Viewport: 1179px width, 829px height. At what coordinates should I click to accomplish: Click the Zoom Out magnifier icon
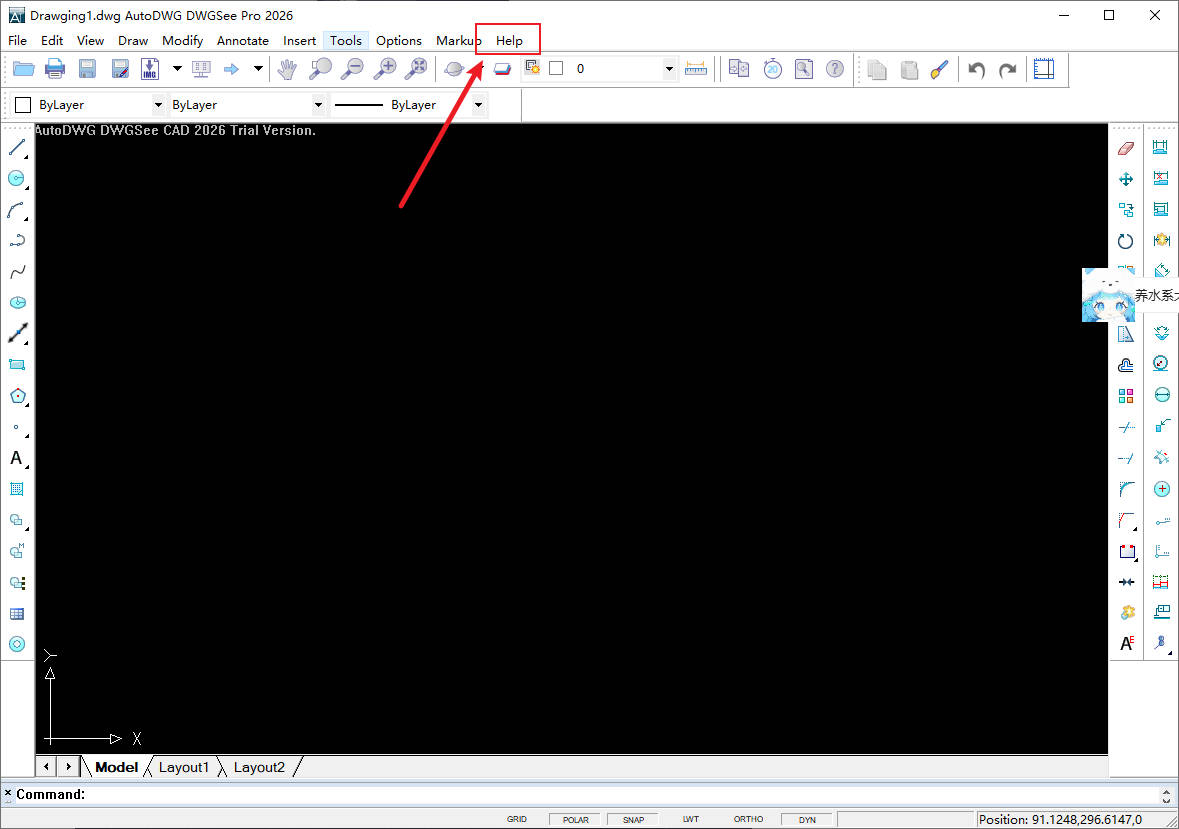coord(352,69)
